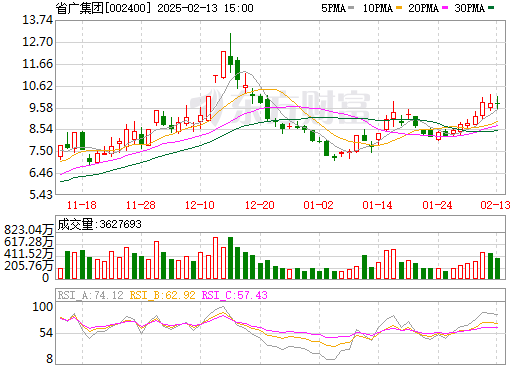This screenshot has height=365, width=520.
Task: Select the 01-02 date axis label
Action: point(318,205)
